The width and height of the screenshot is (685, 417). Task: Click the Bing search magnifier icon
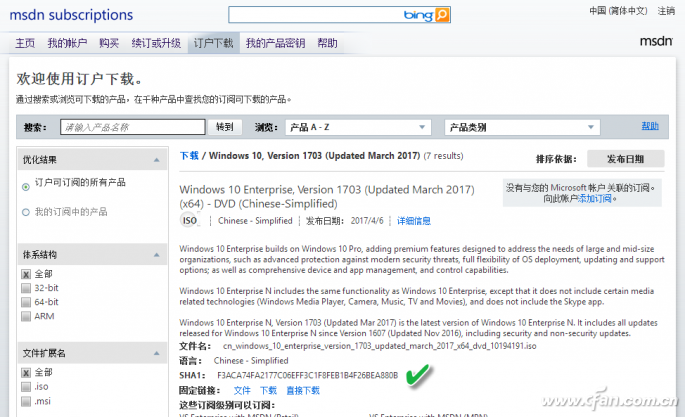point(442,15)
